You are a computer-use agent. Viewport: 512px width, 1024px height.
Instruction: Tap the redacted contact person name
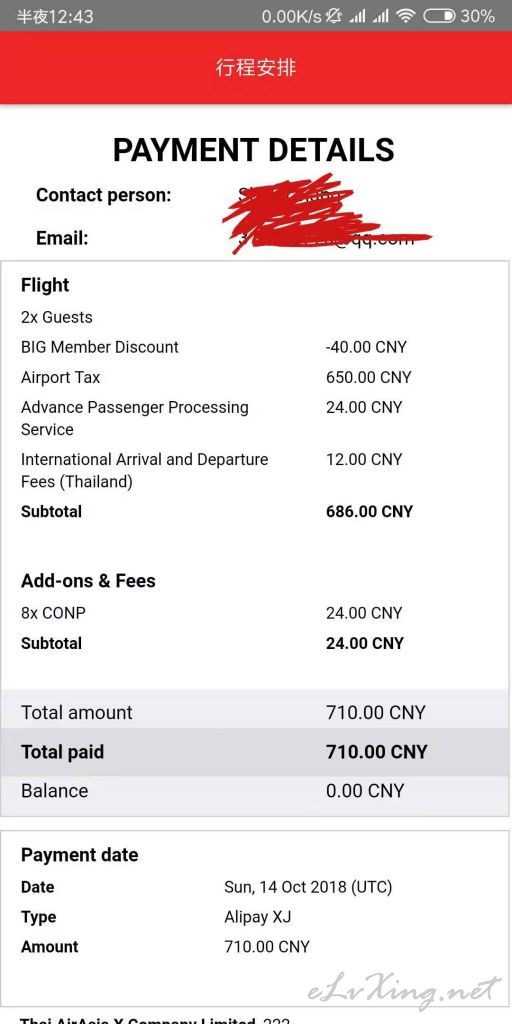[x=294, y=195]
